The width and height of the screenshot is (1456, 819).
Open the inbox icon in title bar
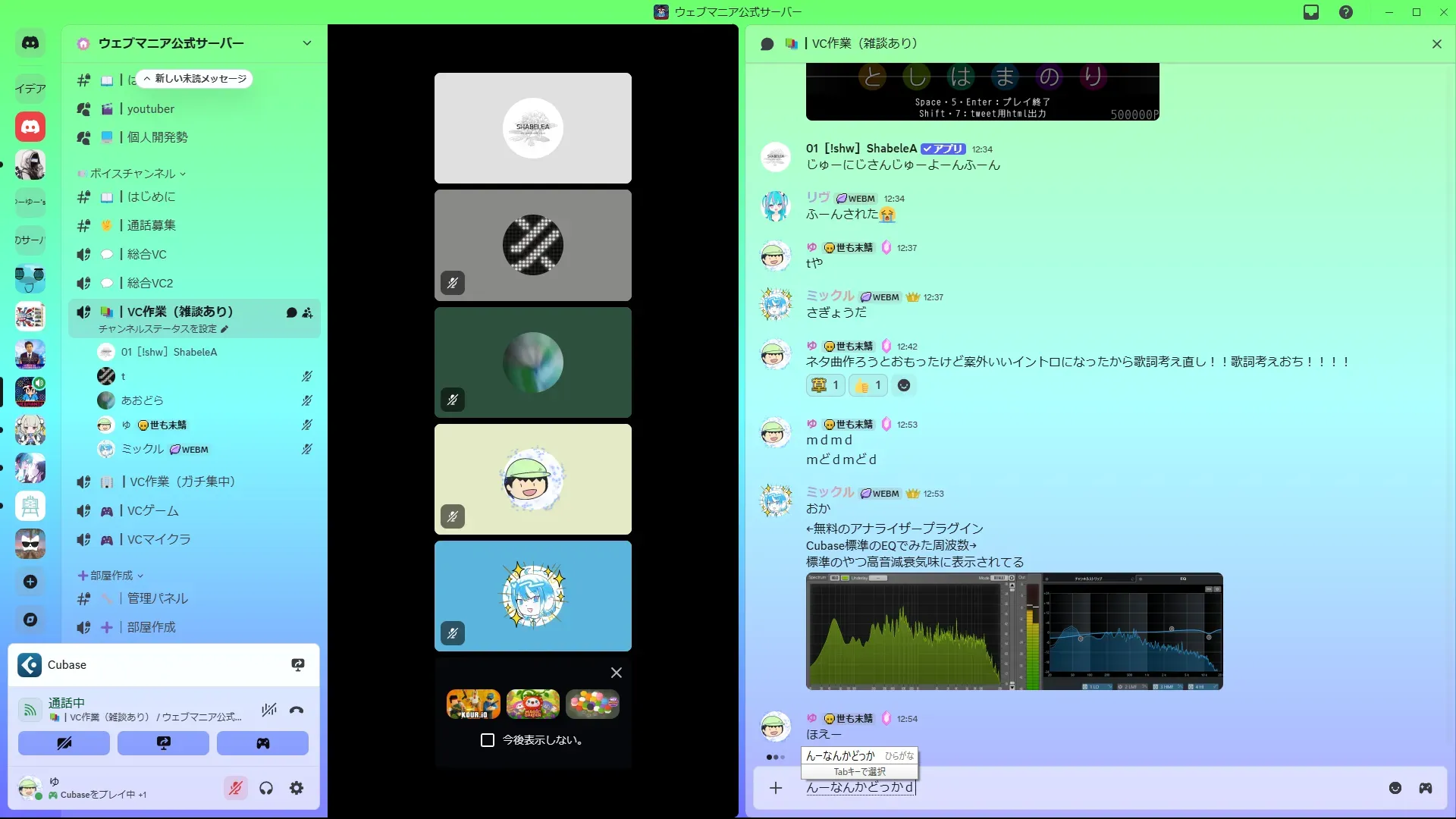click(x=1311, y=12)
